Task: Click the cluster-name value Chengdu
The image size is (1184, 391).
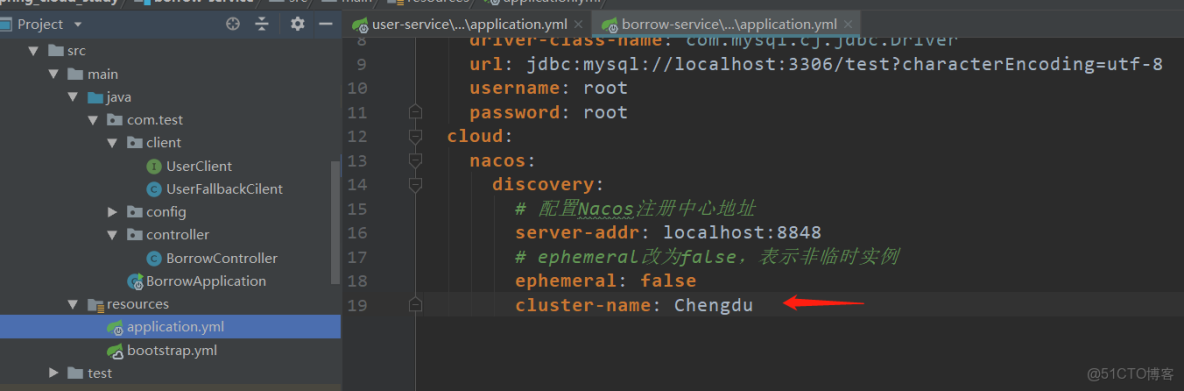Action: click(714, 305)
